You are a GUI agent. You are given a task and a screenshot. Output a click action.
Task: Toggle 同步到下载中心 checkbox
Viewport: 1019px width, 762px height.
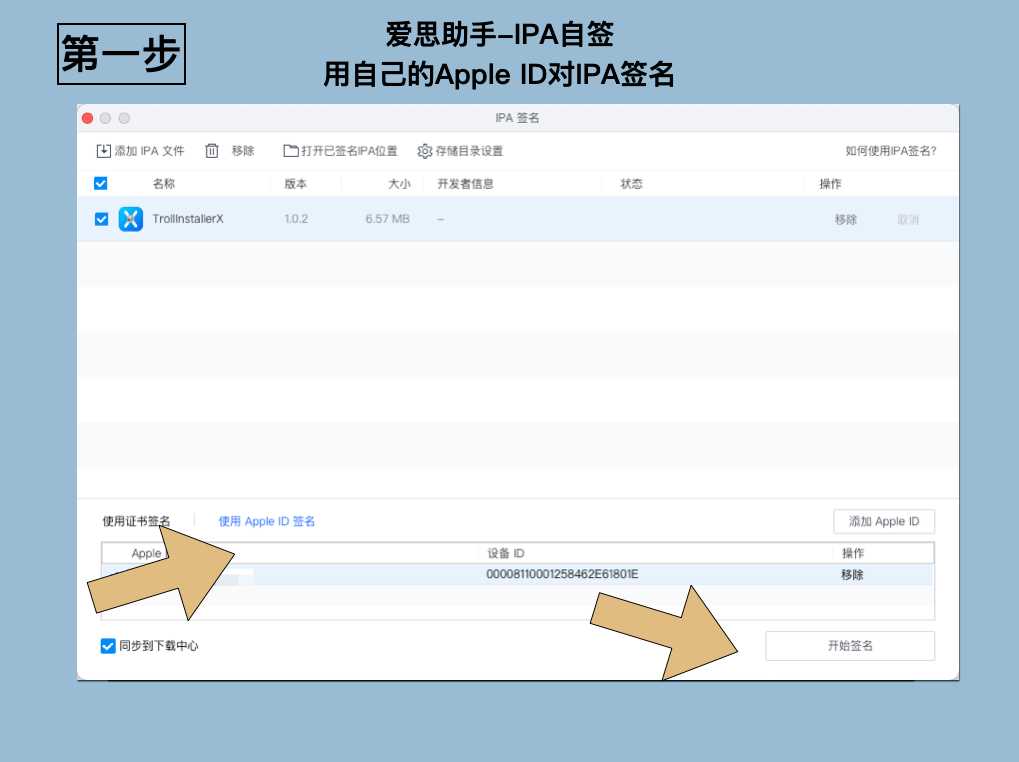coord(108,645)
